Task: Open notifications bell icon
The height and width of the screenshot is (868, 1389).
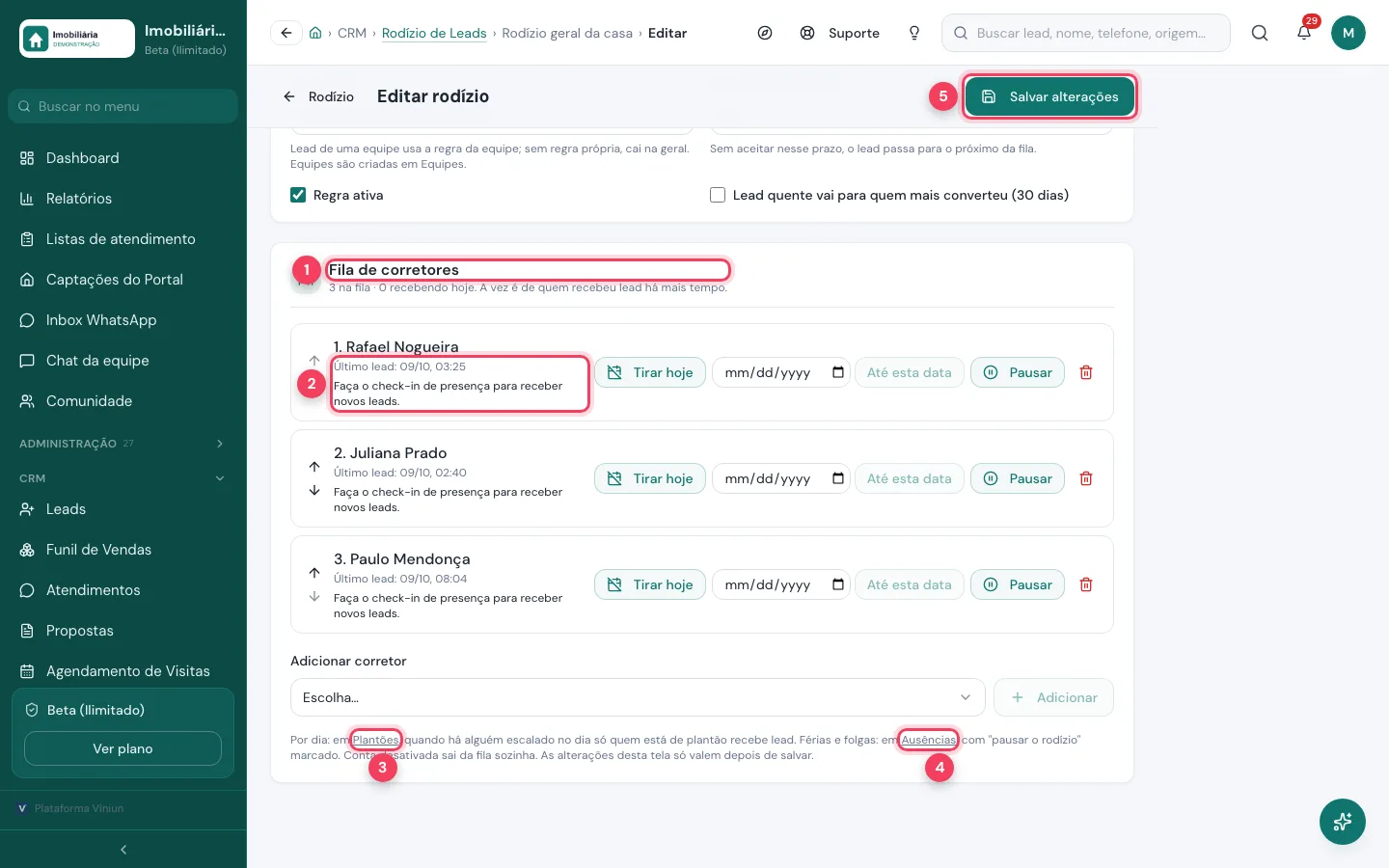Action: [x=1304, y=33]
